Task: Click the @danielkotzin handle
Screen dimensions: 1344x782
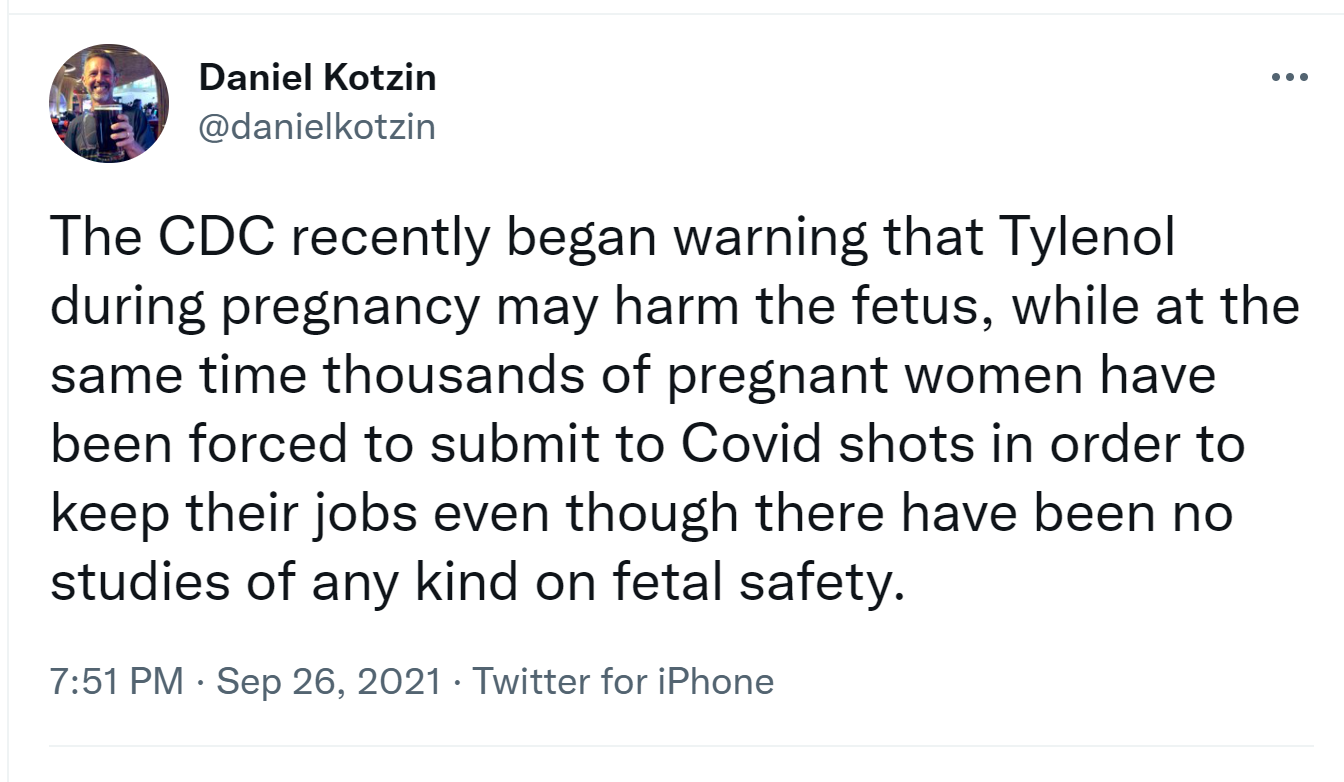Action: point(318,127)
